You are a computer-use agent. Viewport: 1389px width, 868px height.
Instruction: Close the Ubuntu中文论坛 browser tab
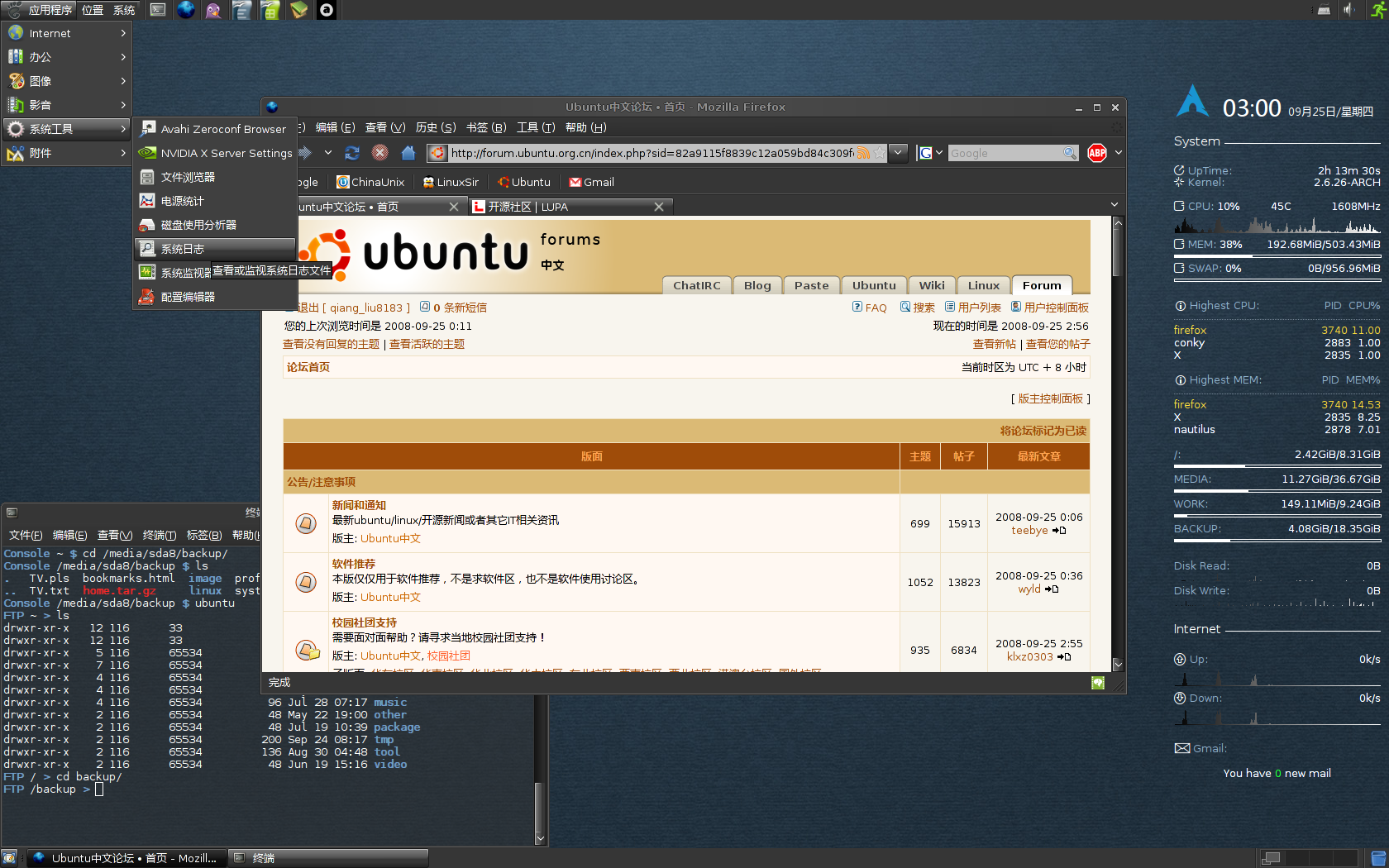click(454, 207)
